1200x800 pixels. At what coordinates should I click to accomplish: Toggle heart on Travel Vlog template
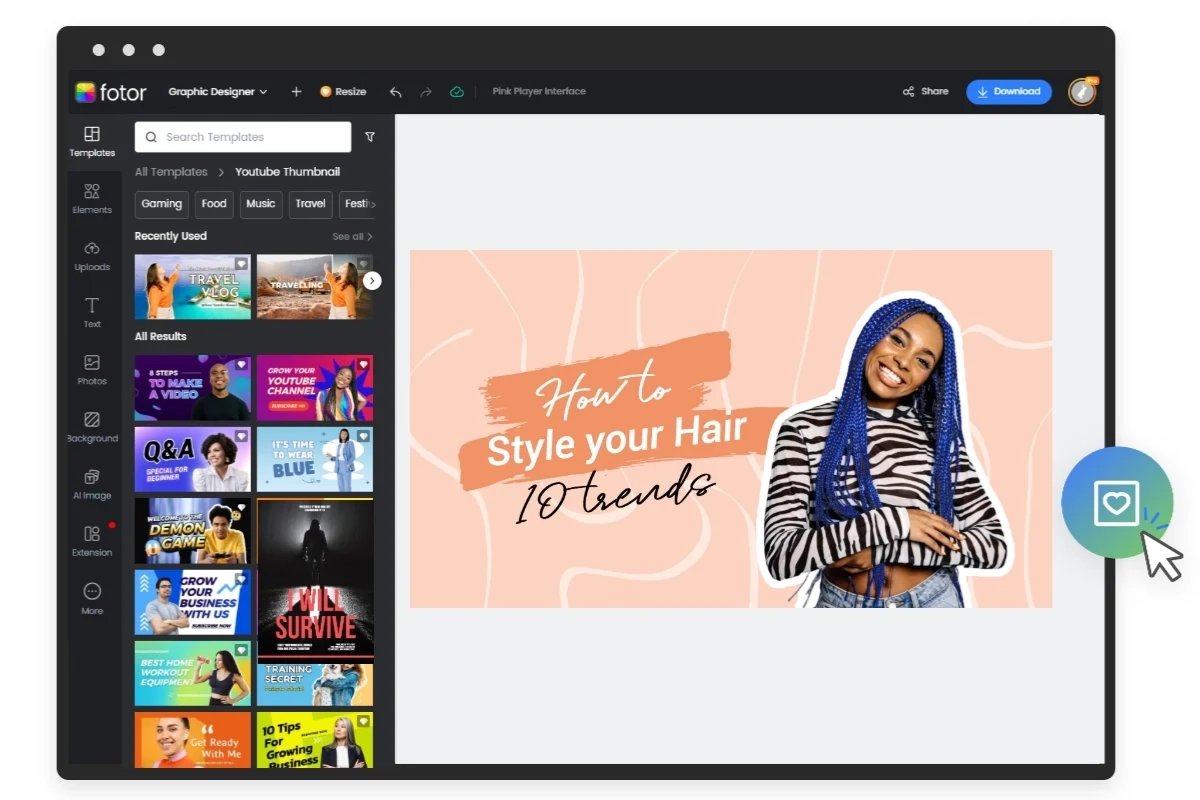[x=241, y=264]
